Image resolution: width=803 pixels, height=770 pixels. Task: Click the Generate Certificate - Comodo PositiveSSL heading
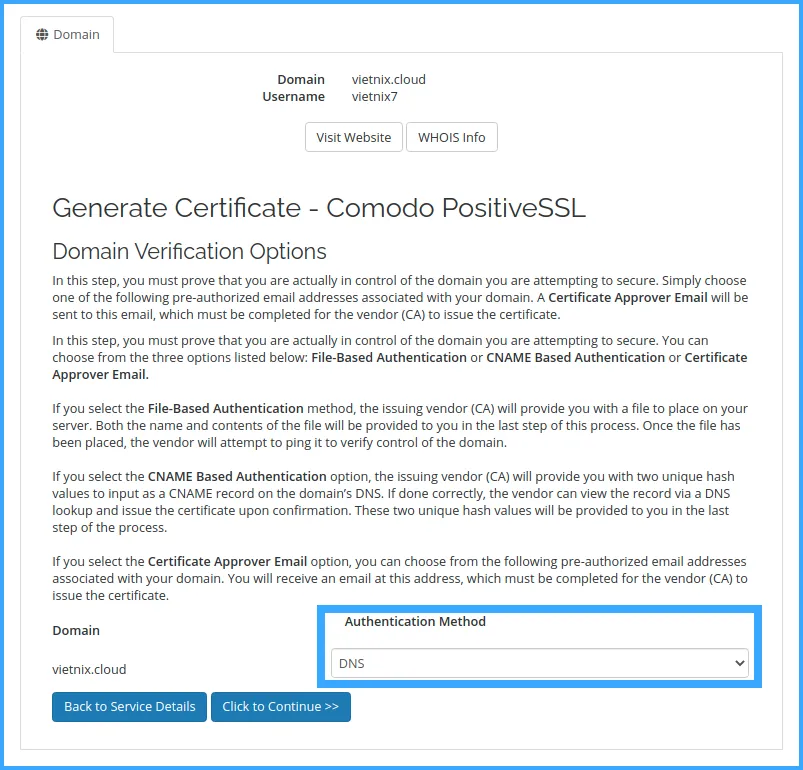pyautogui.click(x=318, y=208)
